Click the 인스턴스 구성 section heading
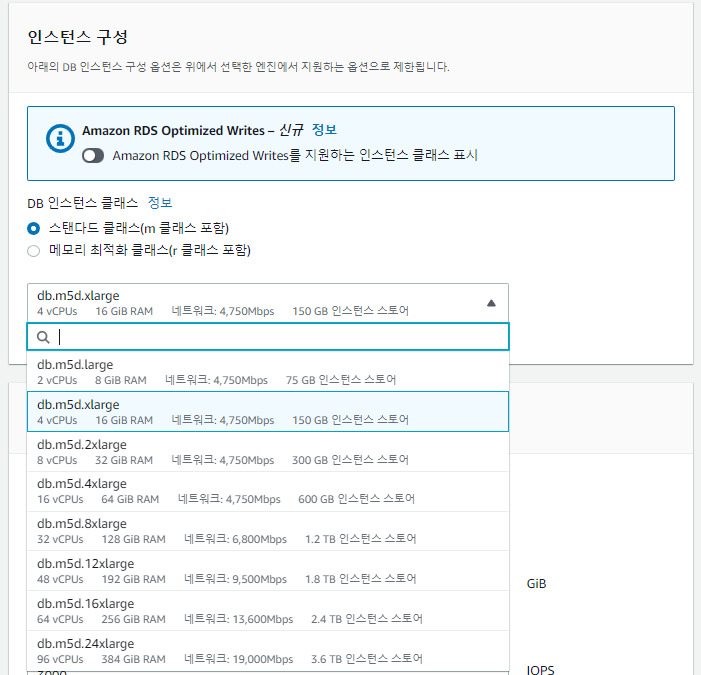 point(78,37)
